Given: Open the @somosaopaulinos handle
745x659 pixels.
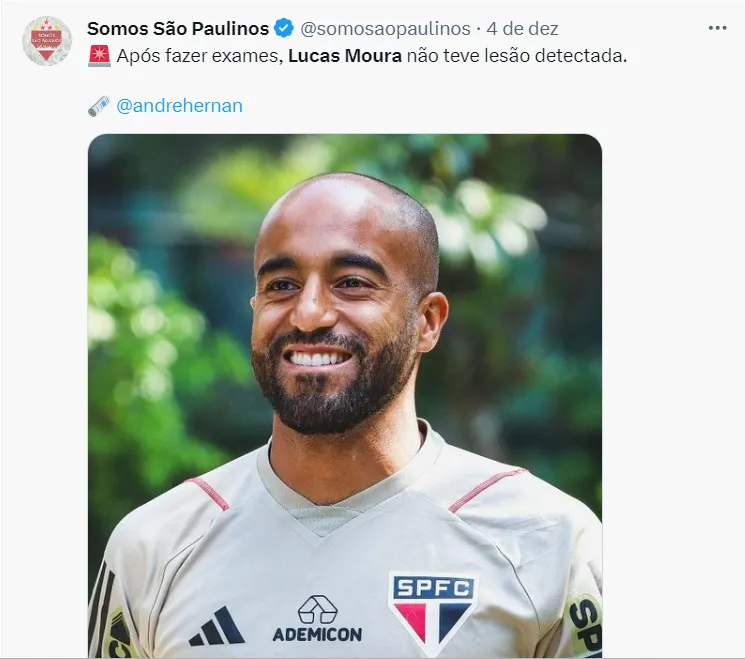Looking at the screenshot, I should pyautogui.click(x=385, y=29).
